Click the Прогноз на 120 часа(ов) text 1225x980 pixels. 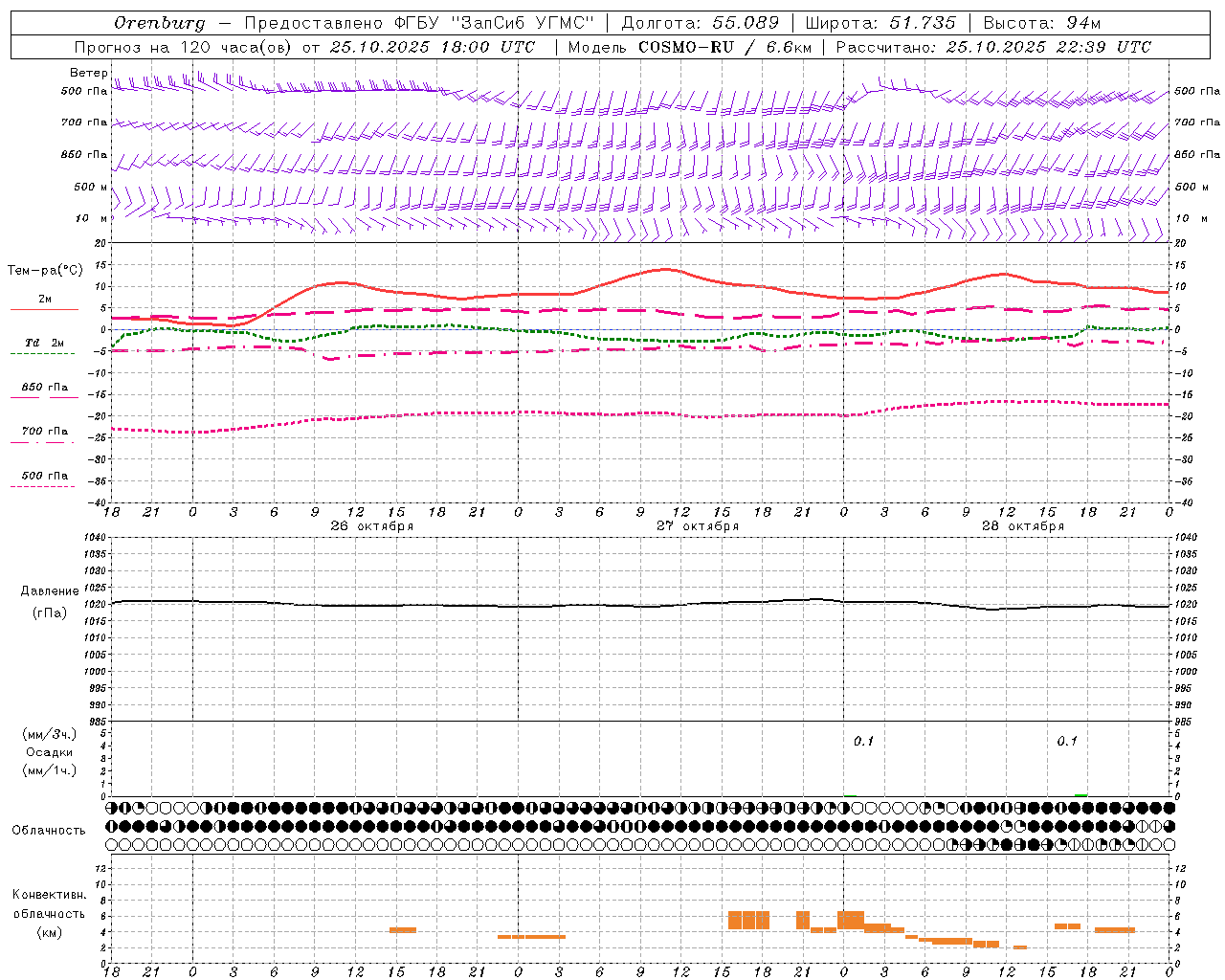[x=185, y=47]
